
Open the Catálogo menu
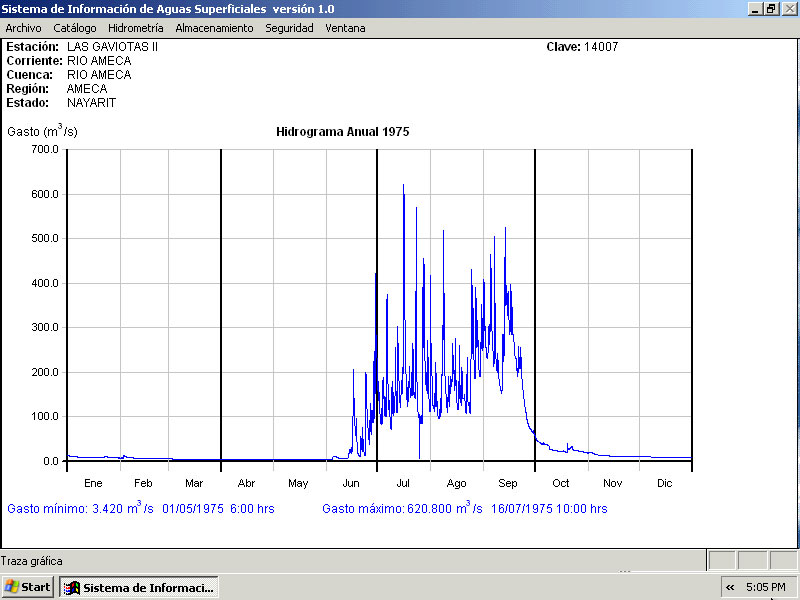click(75, 28)
